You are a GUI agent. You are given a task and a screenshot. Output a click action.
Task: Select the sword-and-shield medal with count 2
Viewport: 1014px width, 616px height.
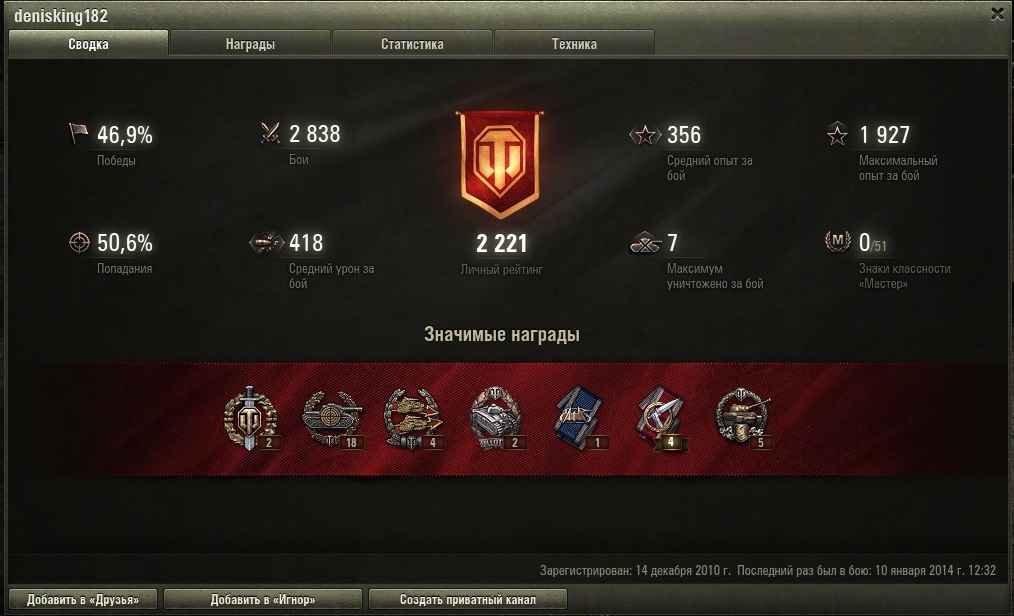click(251, 419)
